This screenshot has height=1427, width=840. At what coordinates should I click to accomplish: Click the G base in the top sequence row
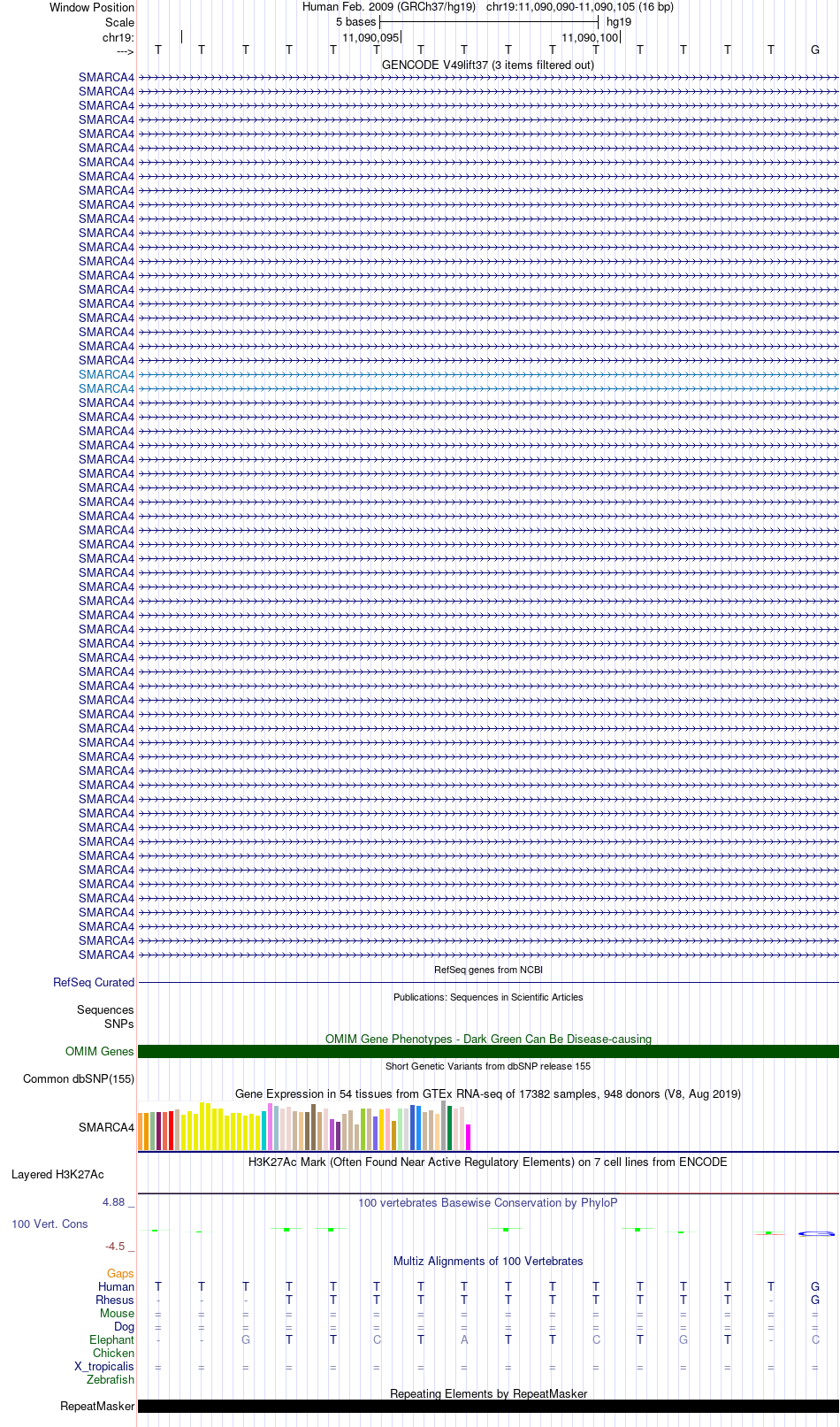[815, 50]
